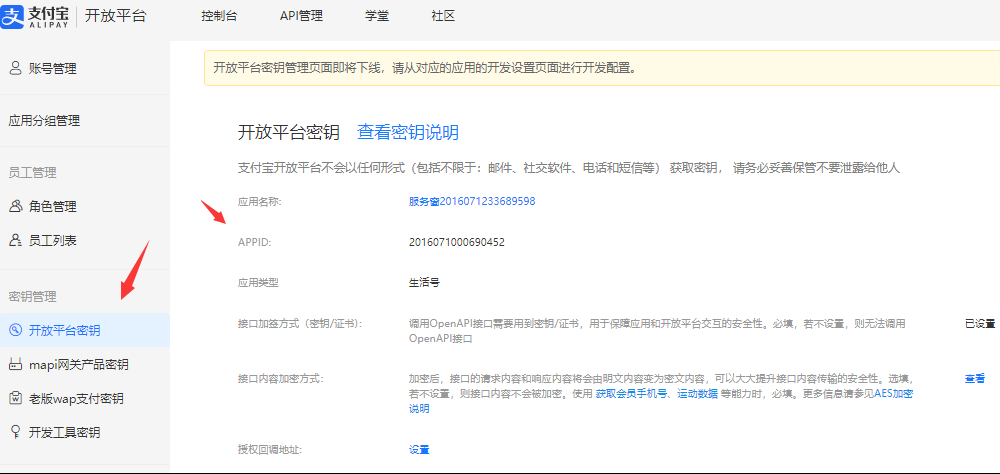Click 查看 for 接口内容加密方式
Screen dimensions: 1000x474
pyautogui.click(x=974, y=379)
